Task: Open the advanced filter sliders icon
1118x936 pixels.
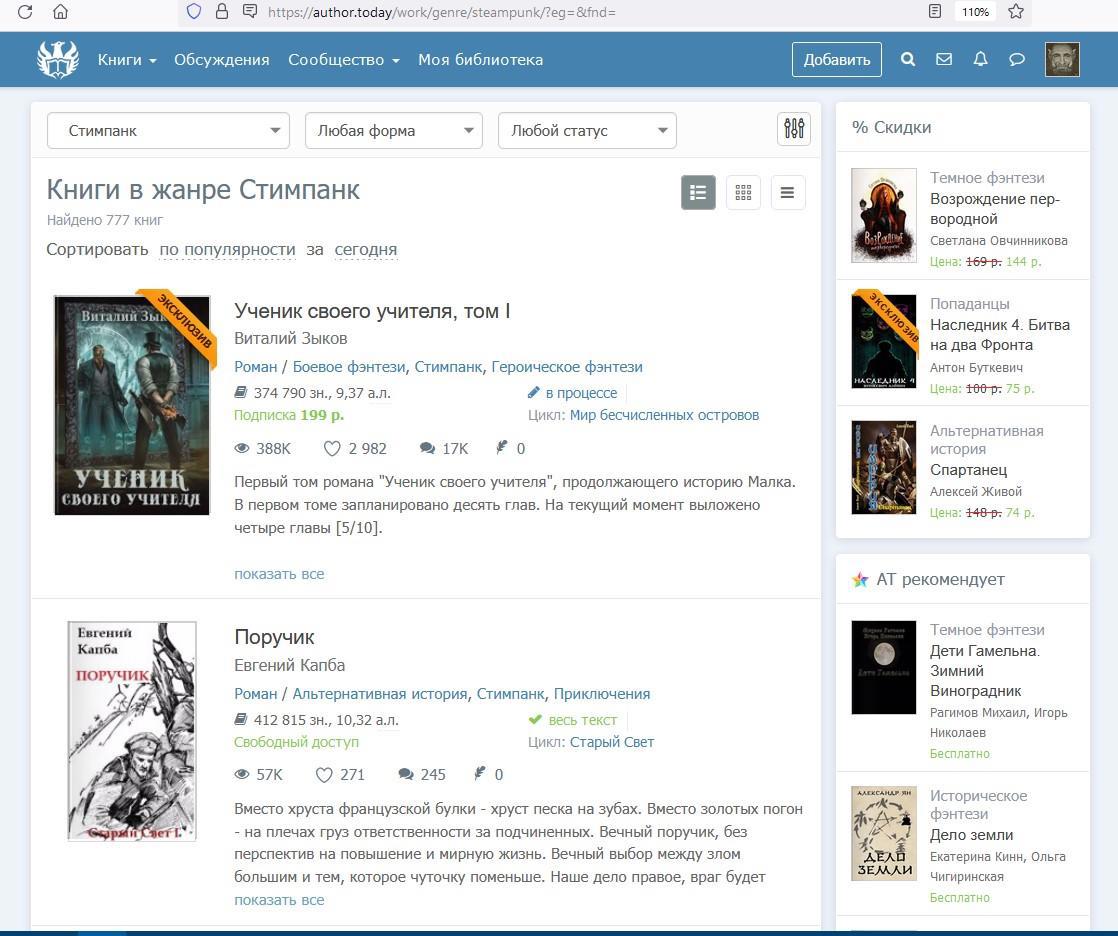Action: point(794,129)
